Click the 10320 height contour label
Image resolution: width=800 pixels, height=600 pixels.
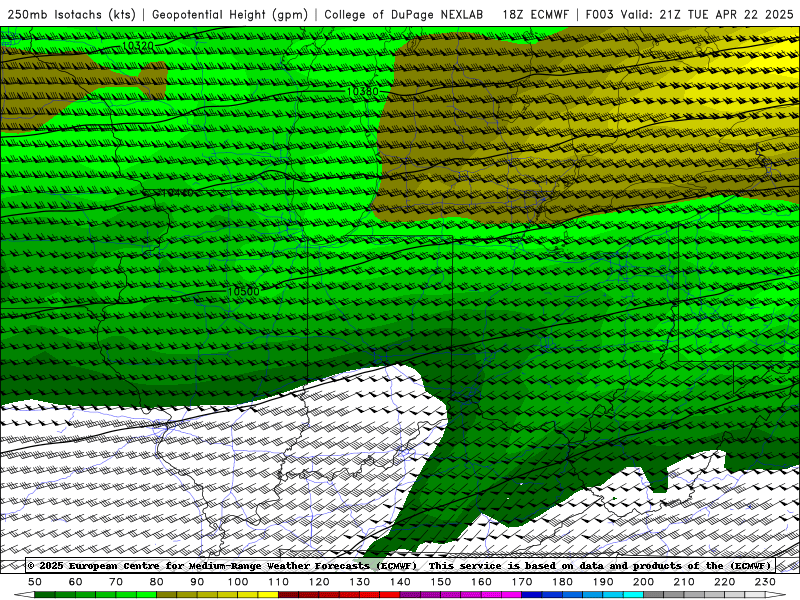tap(138, 46)
